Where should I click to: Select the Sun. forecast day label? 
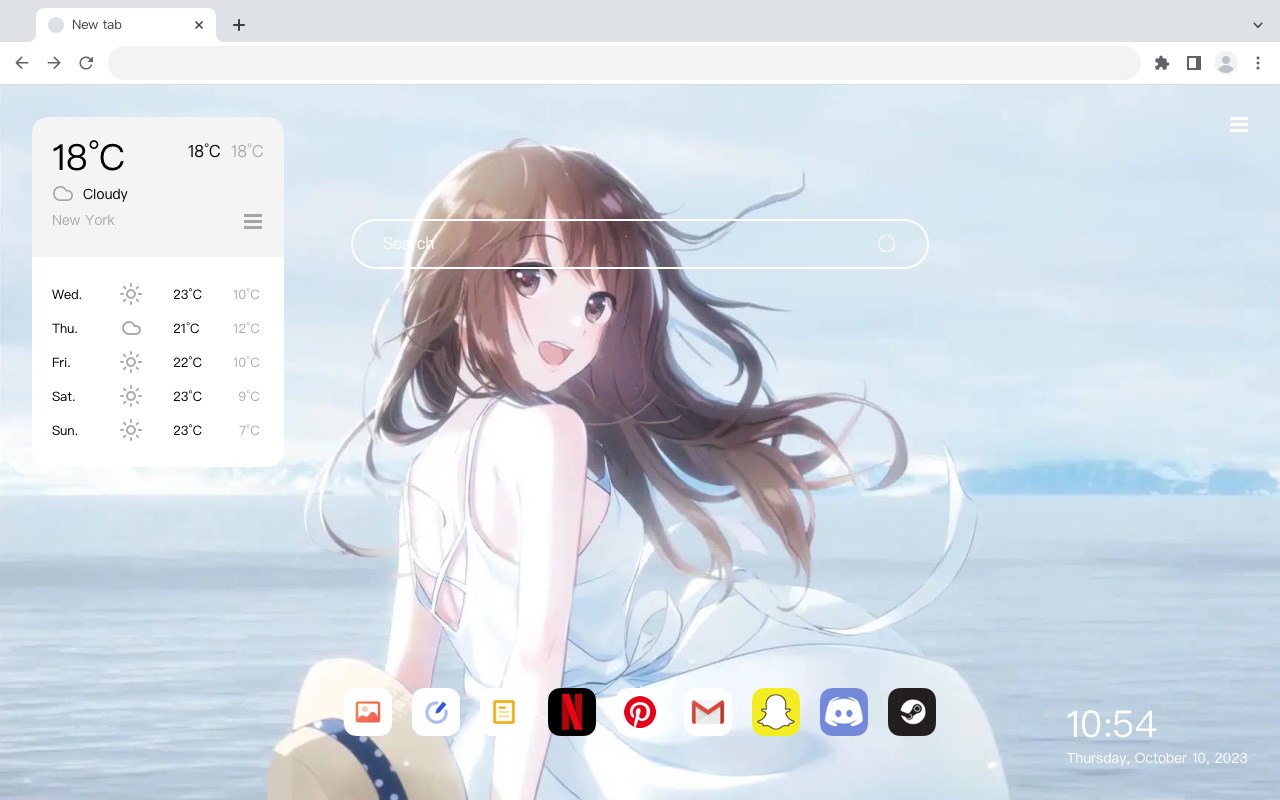click(x=65, y=430)
